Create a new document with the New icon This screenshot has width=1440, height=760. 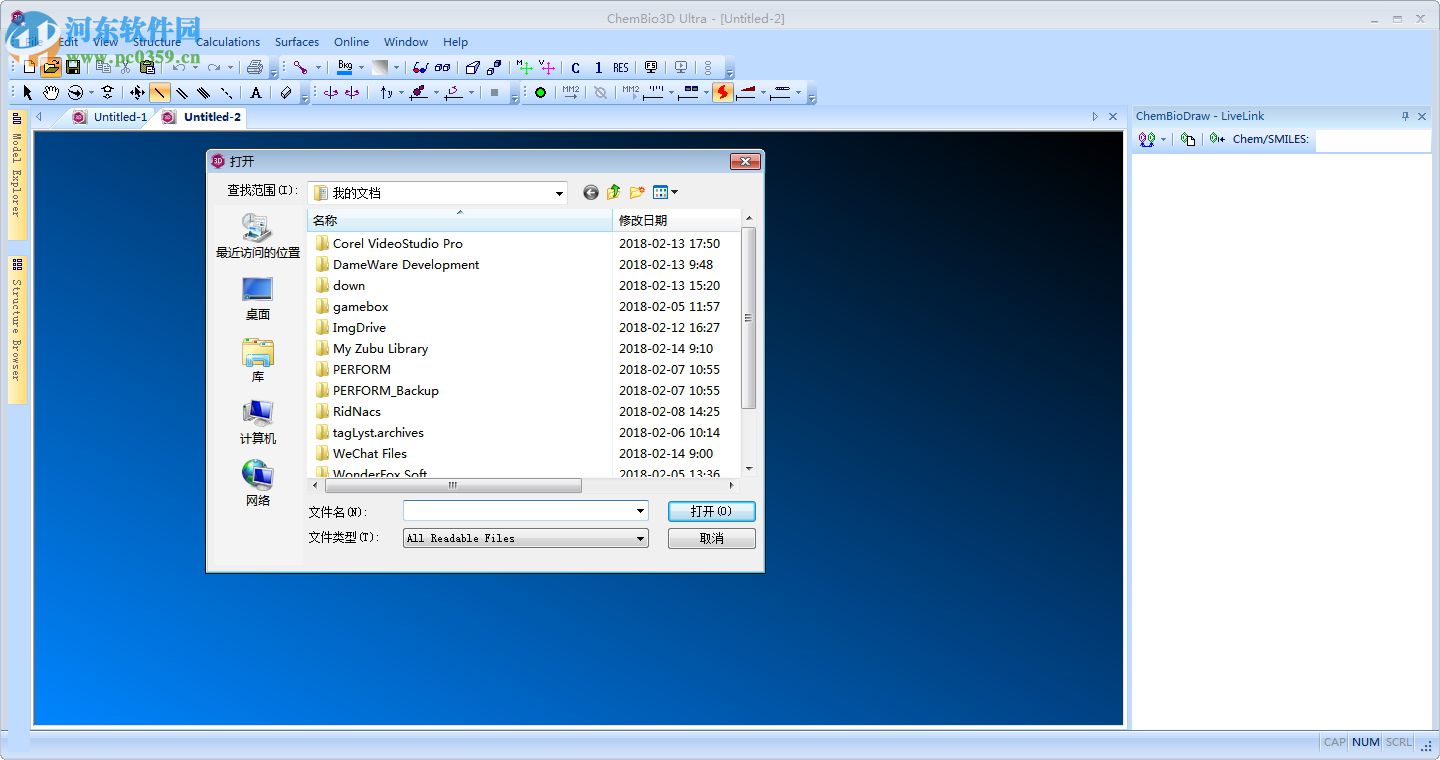[x=29, y=67]
